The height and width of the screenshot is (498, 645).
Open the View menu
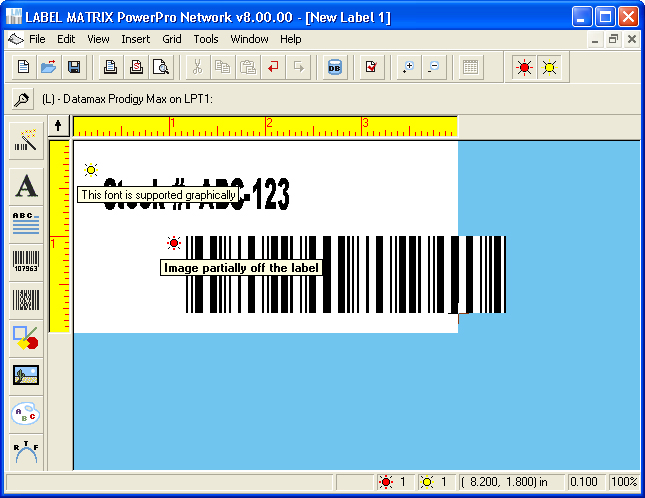[98, 39]
